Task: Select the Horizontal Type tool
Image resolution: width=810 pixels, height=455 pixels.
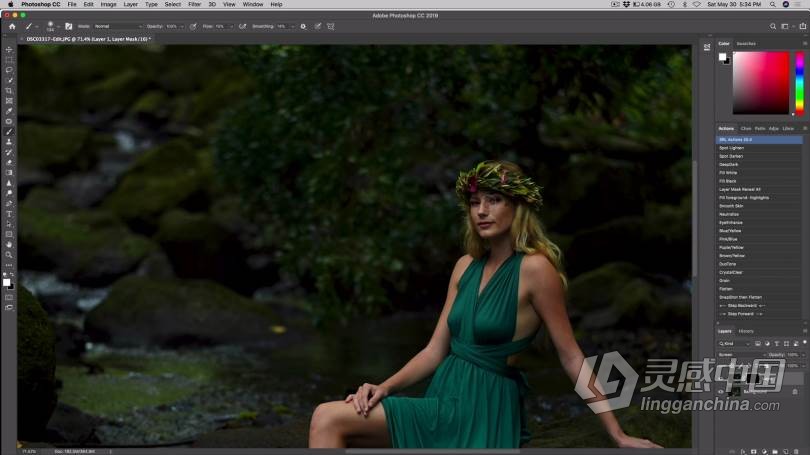Action: coord(9,214)
